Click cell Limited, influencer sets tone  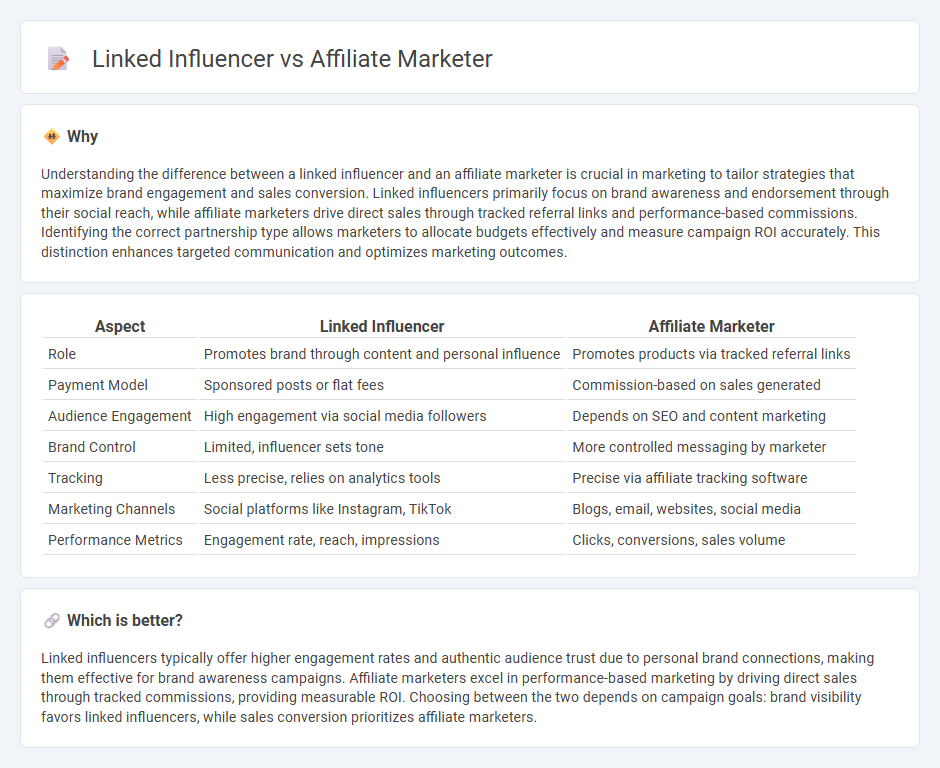[382, 447]
